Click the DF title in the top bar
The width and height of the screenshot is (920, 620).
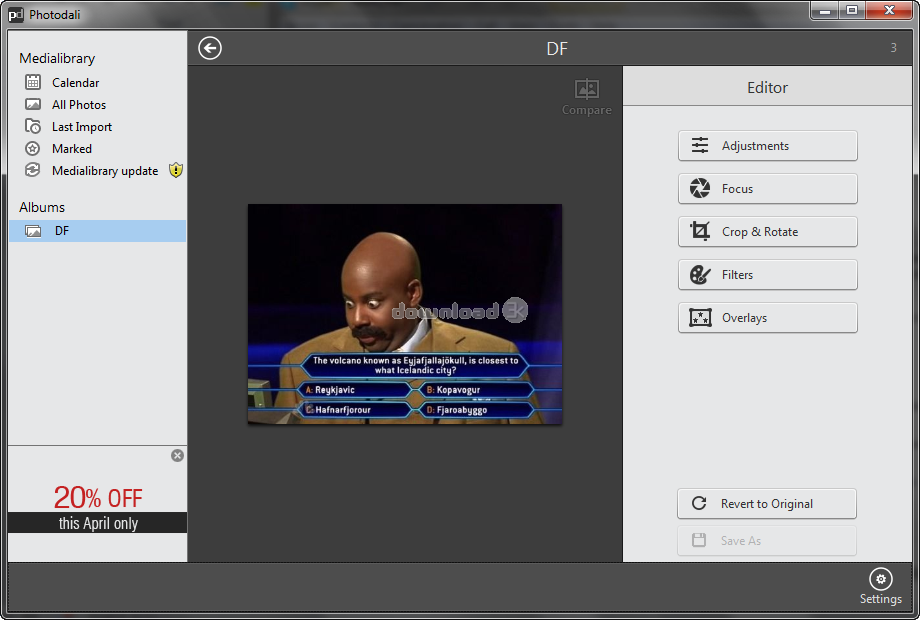tap(557, 48)
